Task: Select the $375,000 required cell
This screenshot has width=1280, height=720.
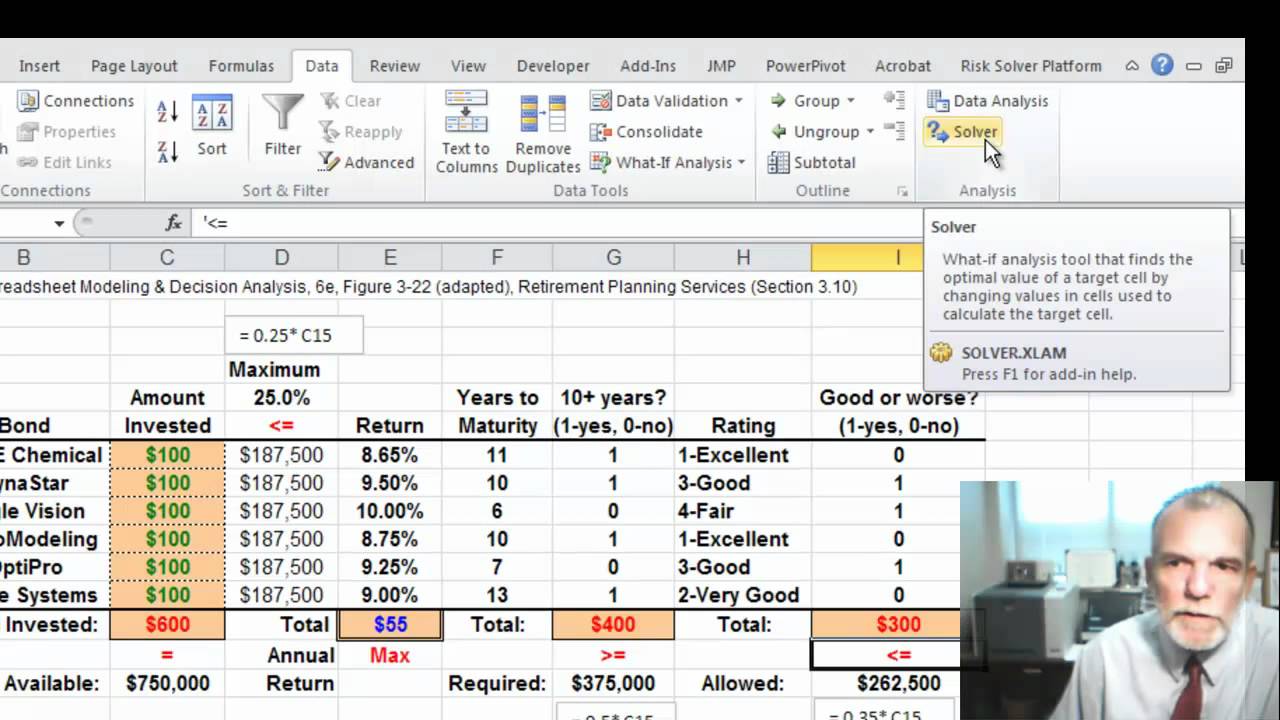Action: pyautogui.click(x=613, y=683)
